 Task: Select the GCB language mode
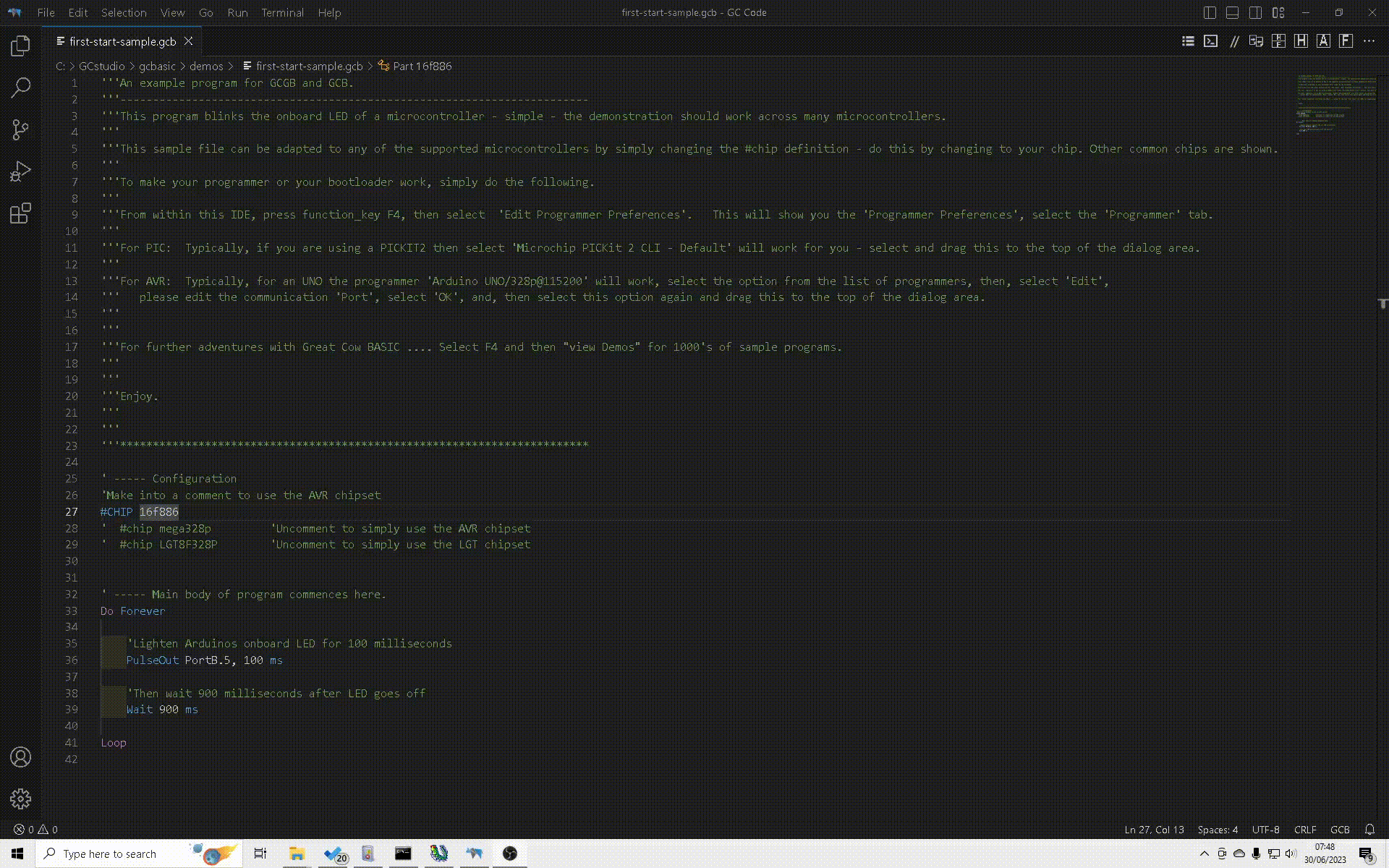point(1340,830)
